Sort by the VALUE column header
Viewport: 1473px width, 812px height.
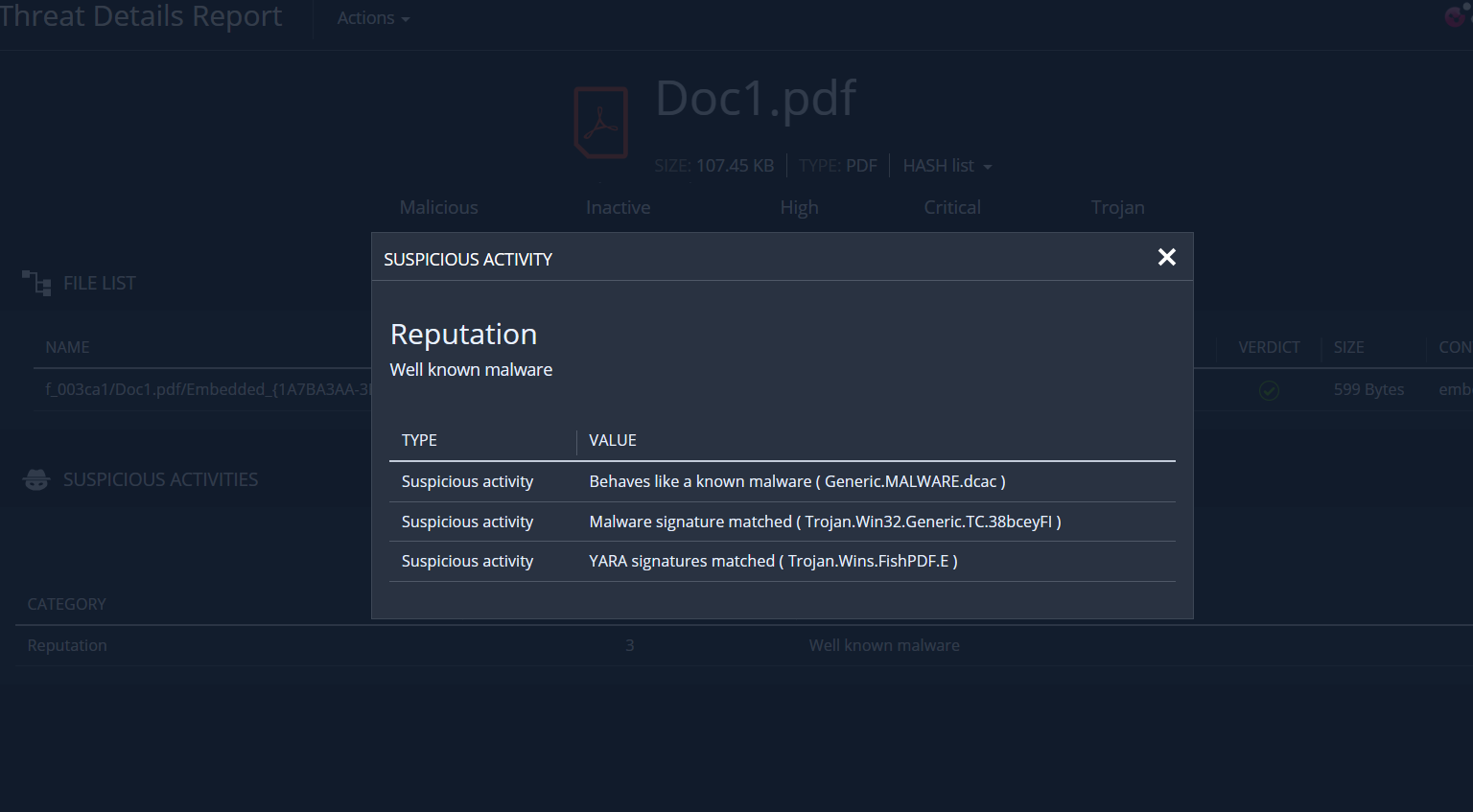click(x=613, y=440)
